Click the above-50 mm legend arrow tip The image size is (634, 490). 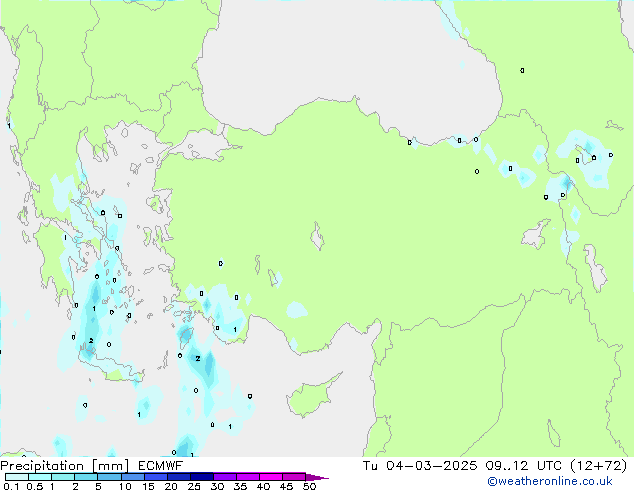click(x=317, y=477)
